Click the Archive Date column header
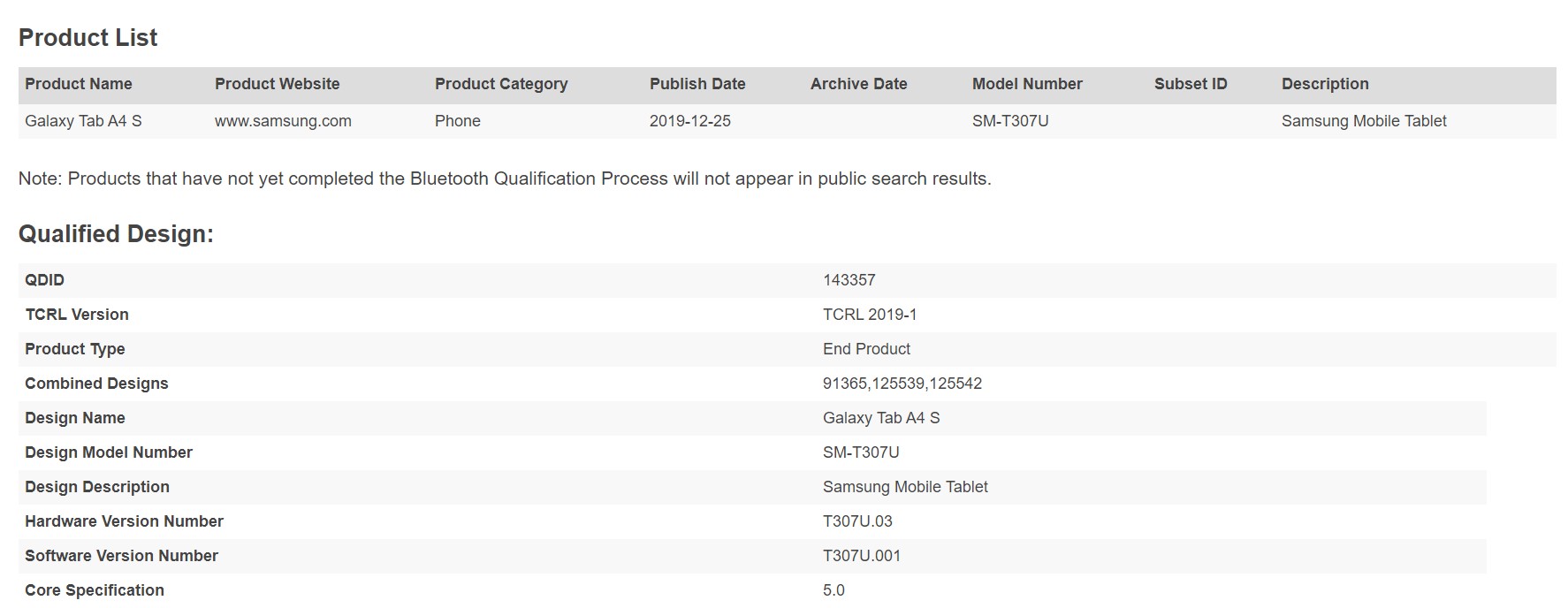This screenshot has height=608, width=1568. [858, 84]
